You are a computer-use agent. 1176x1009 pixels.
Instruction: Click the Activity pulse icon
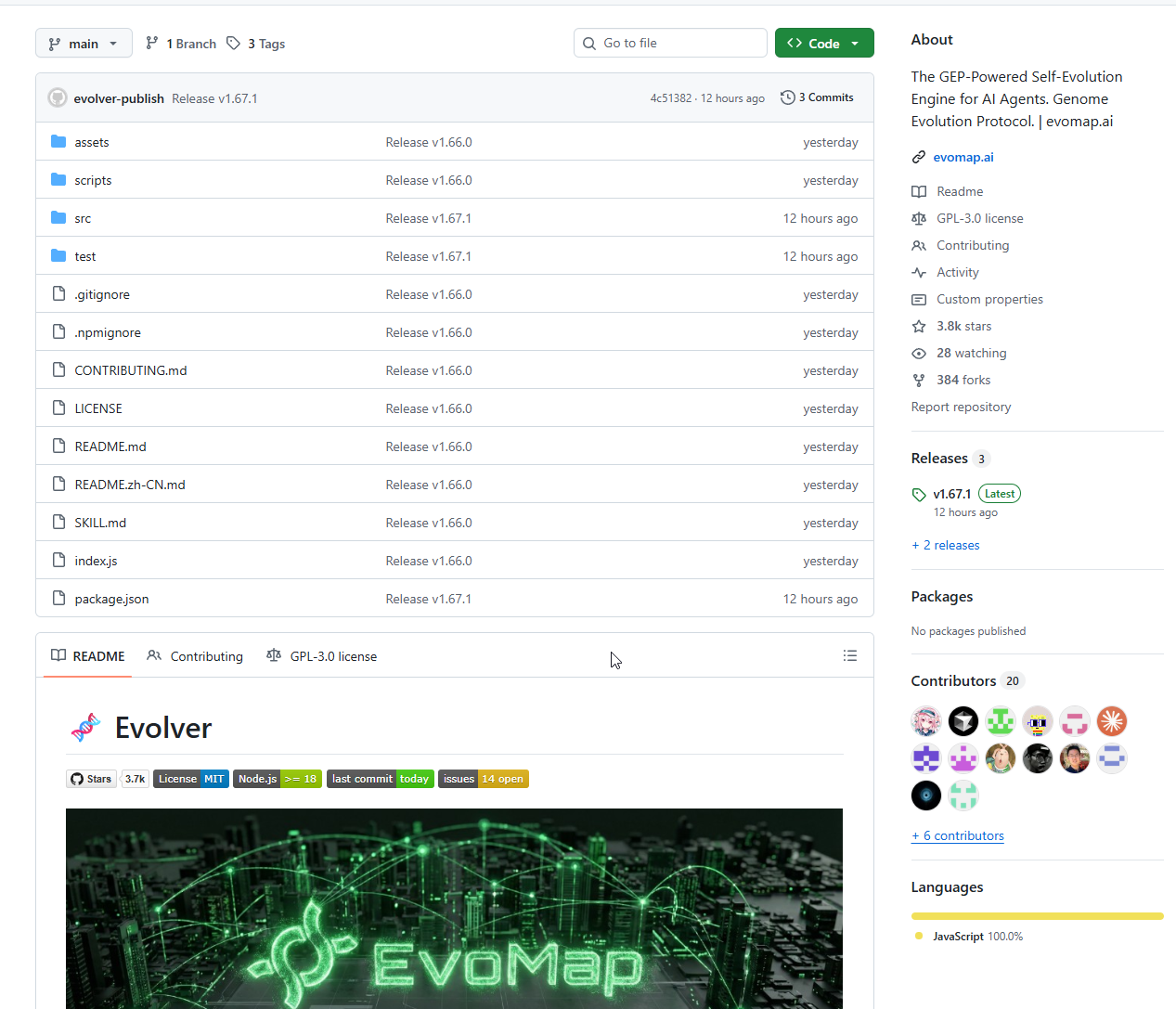(x=919, y=272)
